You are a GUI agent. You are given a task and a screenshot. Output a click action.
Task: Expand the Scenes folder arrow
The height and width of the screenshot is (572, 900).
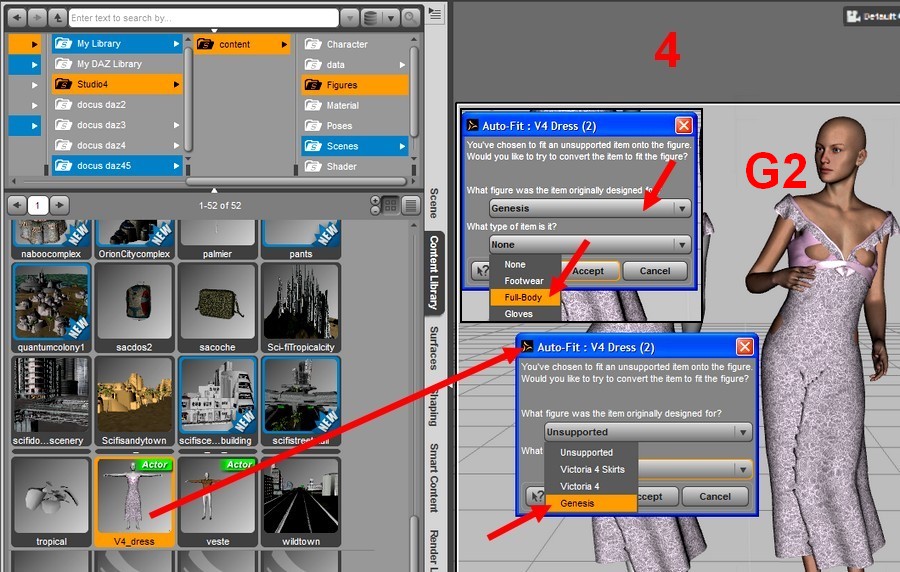click(x=402, y=146)
